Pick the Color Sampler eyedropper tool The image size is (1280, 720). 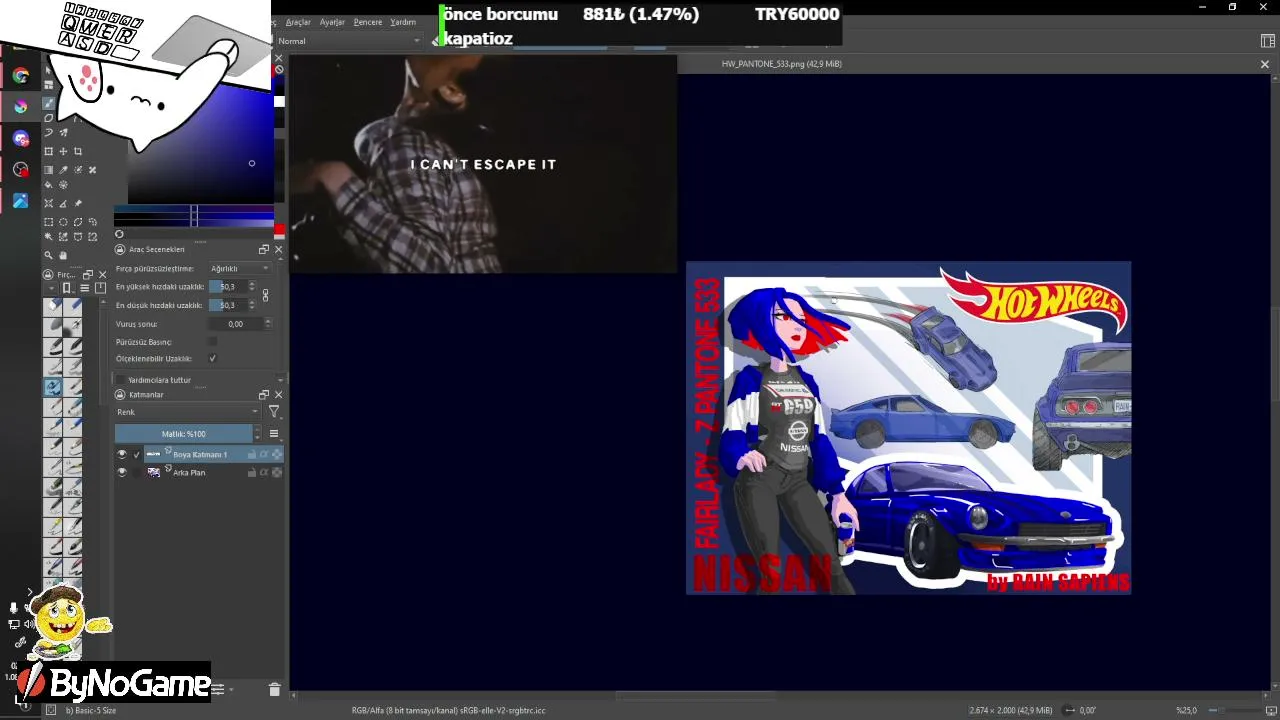(x=63, y=170)
